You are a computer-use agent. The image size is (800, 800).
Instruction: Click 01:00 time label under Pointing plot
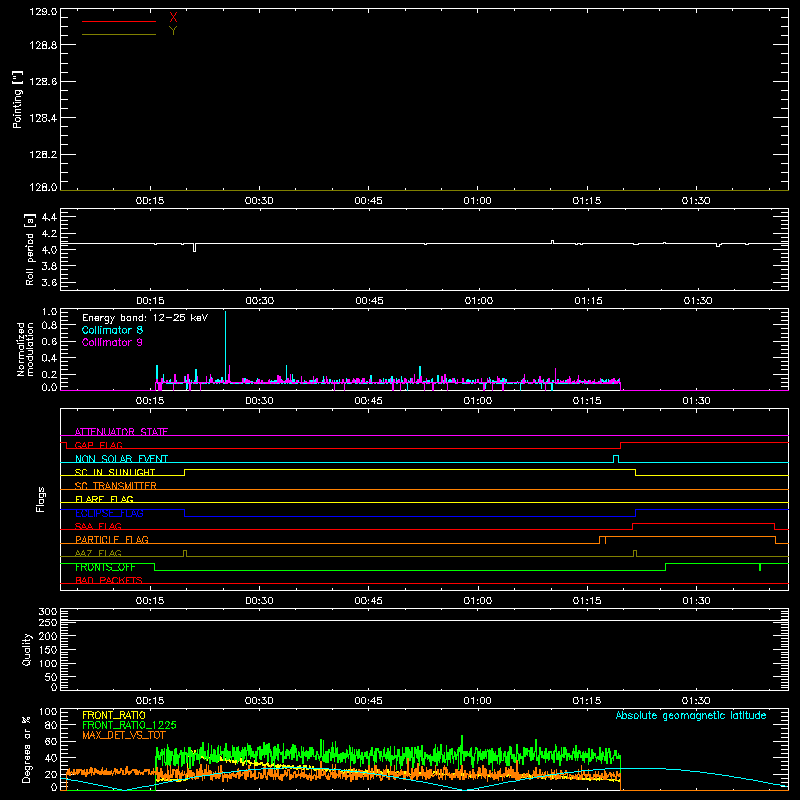tap(478, 201)
